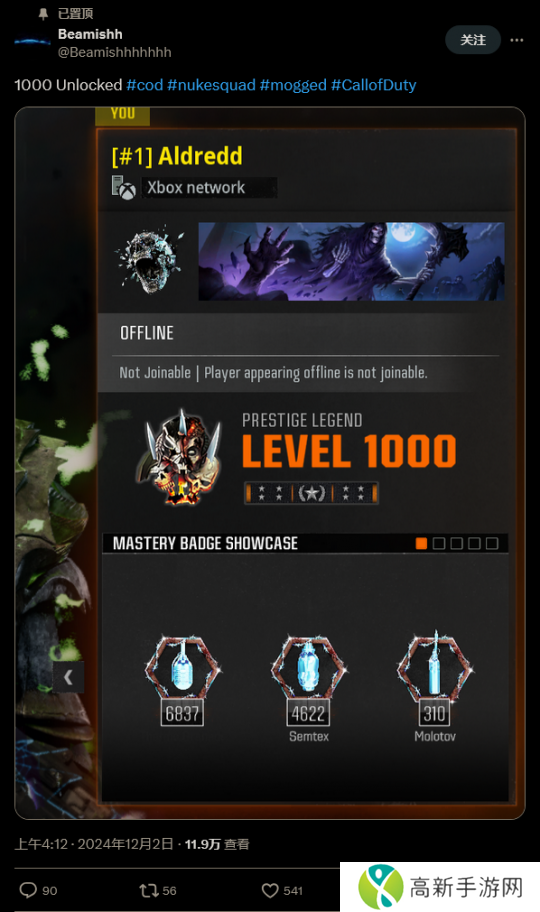Click the #cod hashtag
The height and width of the screenshot is (912, 540).
pyautogui.click(x=145, y=85)
